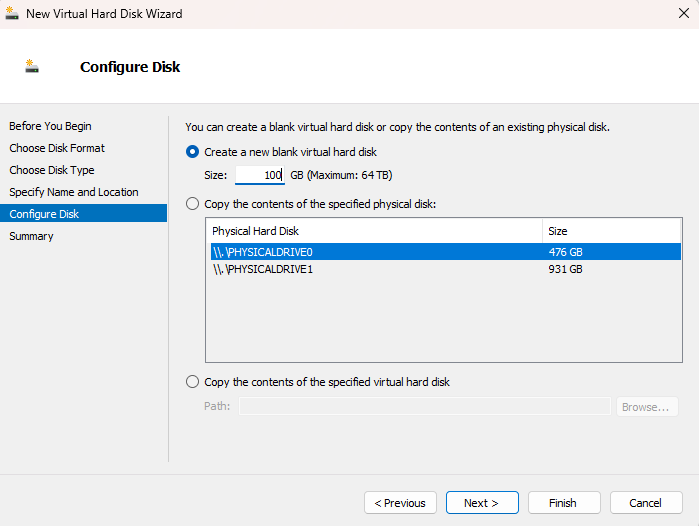
Task: Click the Next > button
Action: [x=482, y=503]
